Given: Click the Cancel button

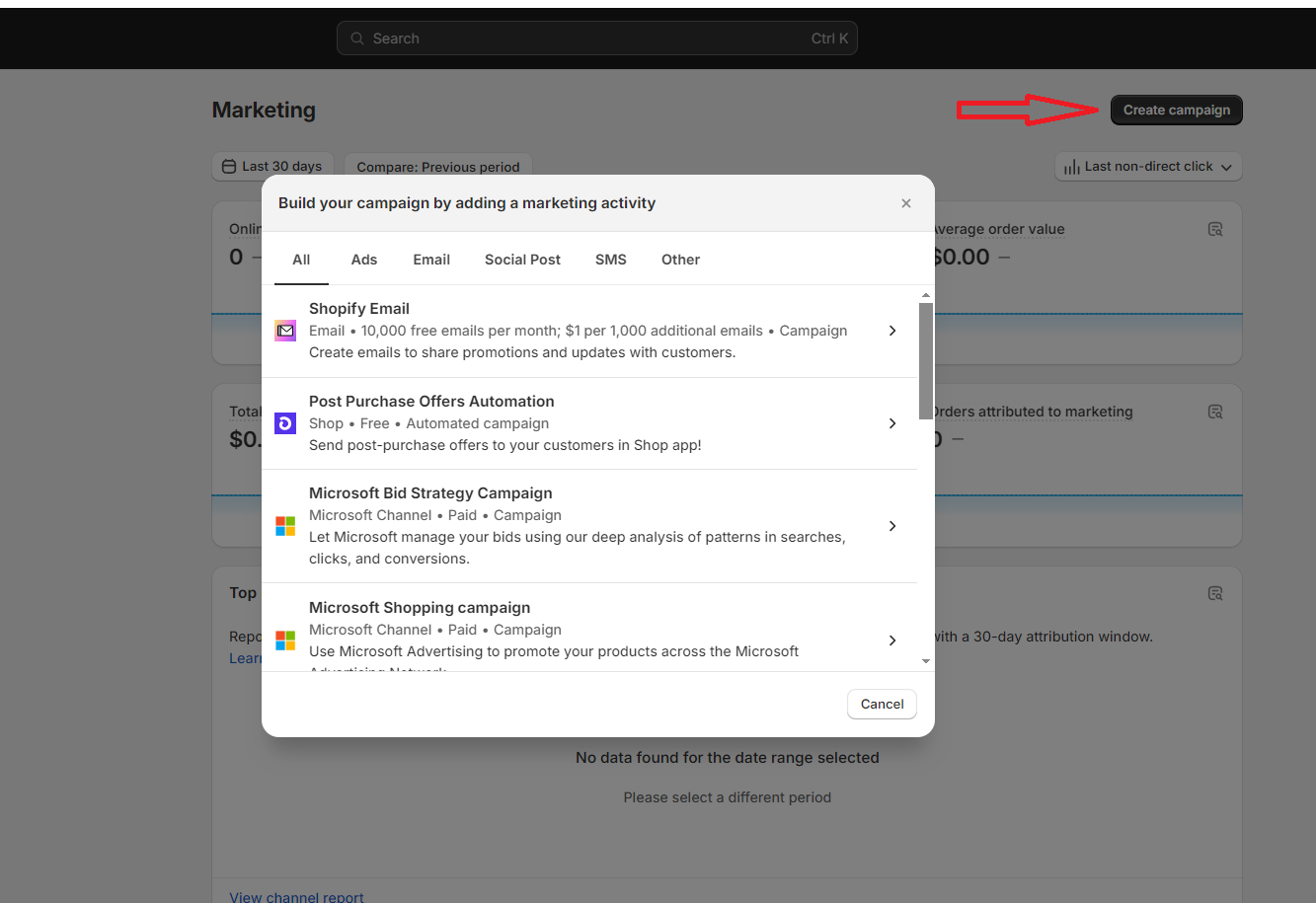Looking at the screenshot, I should tap(882, 704).
